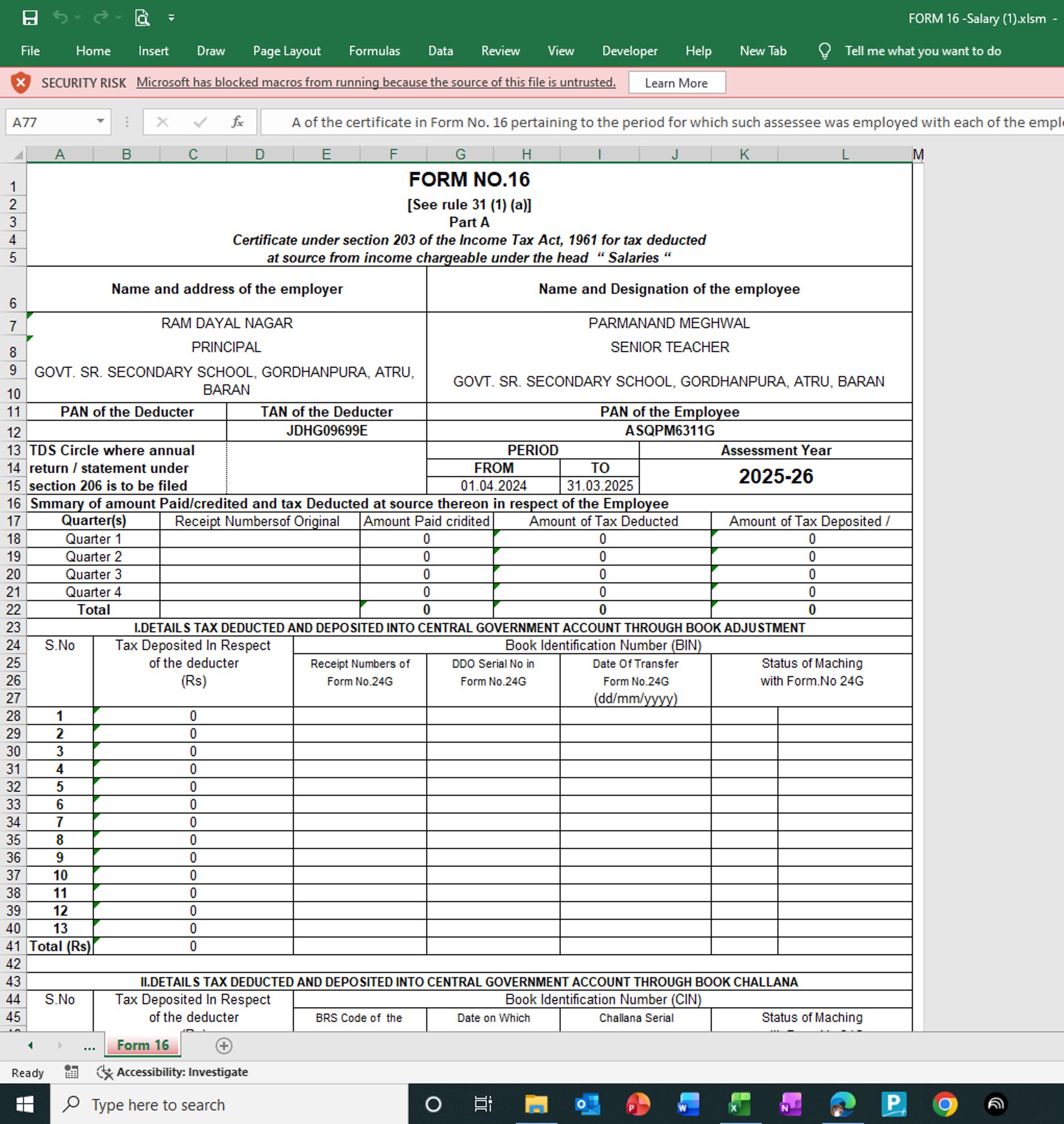This screenshot has width=1064, height=1124.
Task: Click the Learn More button
Action: click(x=676, y=83)
